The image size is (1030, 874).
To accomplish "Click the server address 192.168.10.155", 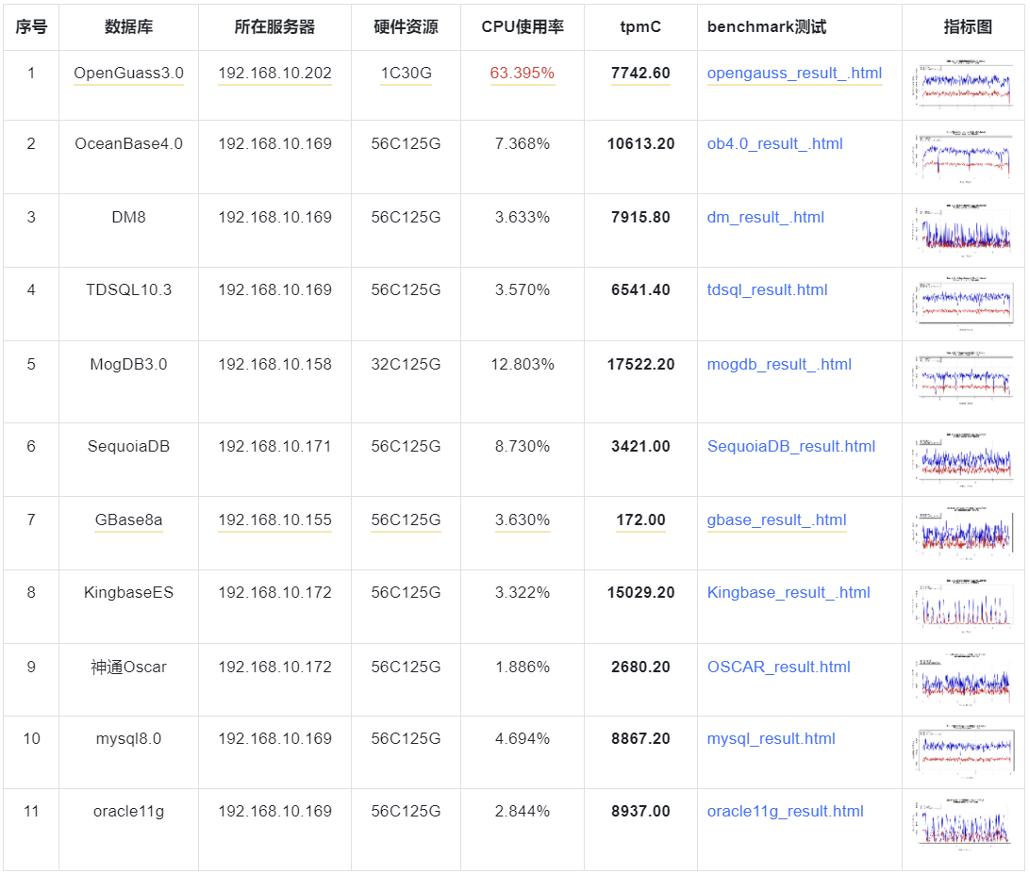I will pyautogui.click(x=275, y=520).
